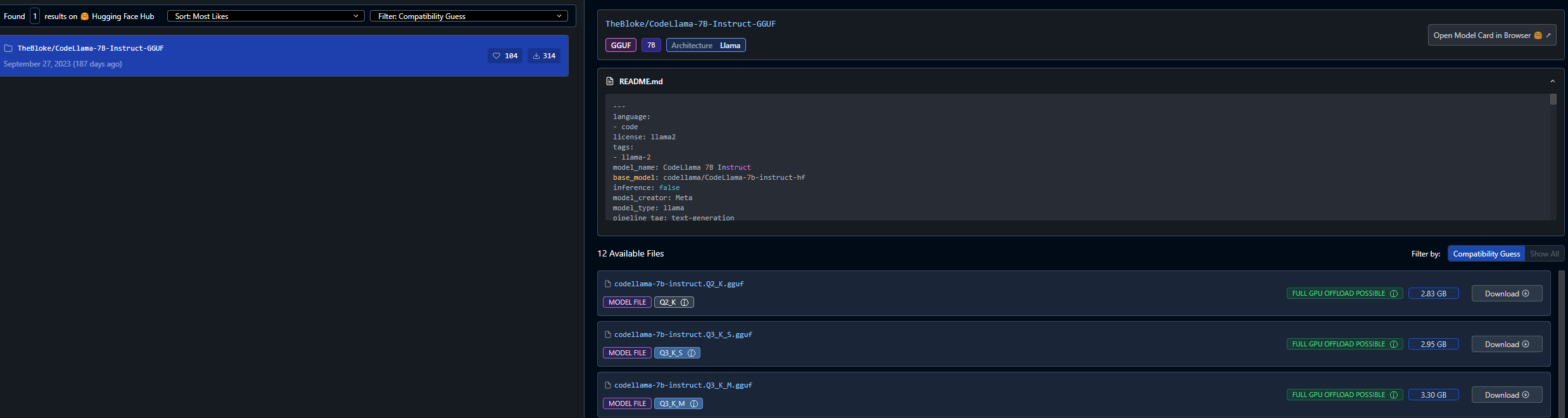The image size is (1568, 418).
Task: Click info icon on Q3_K_M quantization tag
Action: point(694,403)
